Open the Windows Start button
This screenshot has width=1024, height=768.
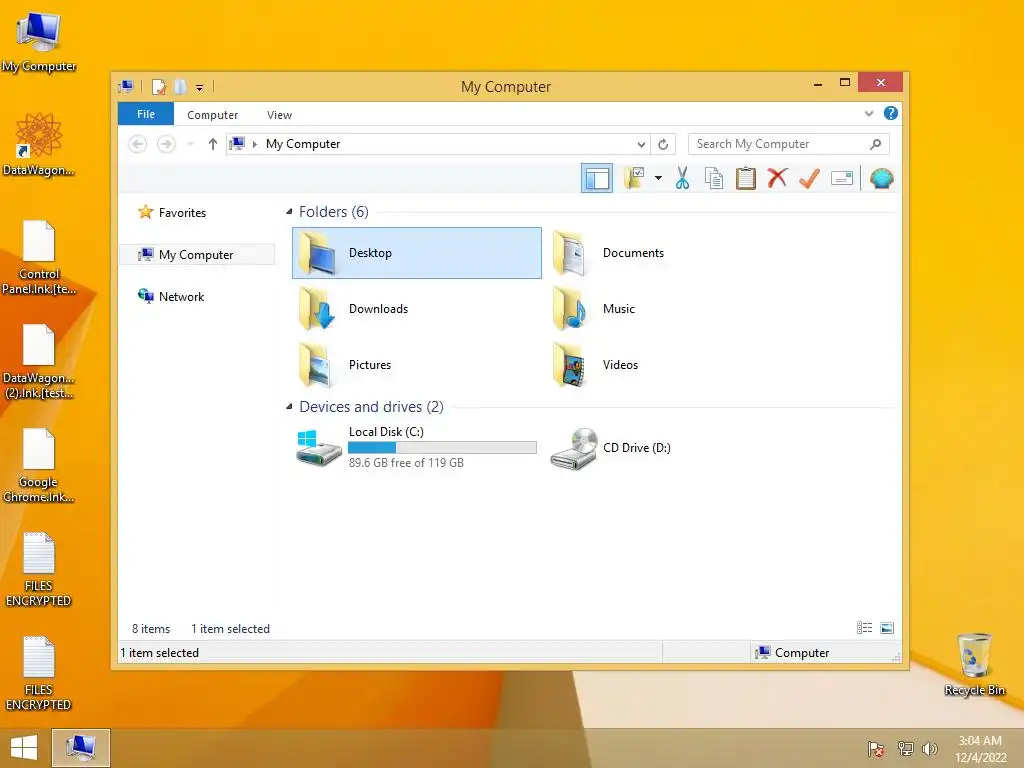(x=24, y=748)
